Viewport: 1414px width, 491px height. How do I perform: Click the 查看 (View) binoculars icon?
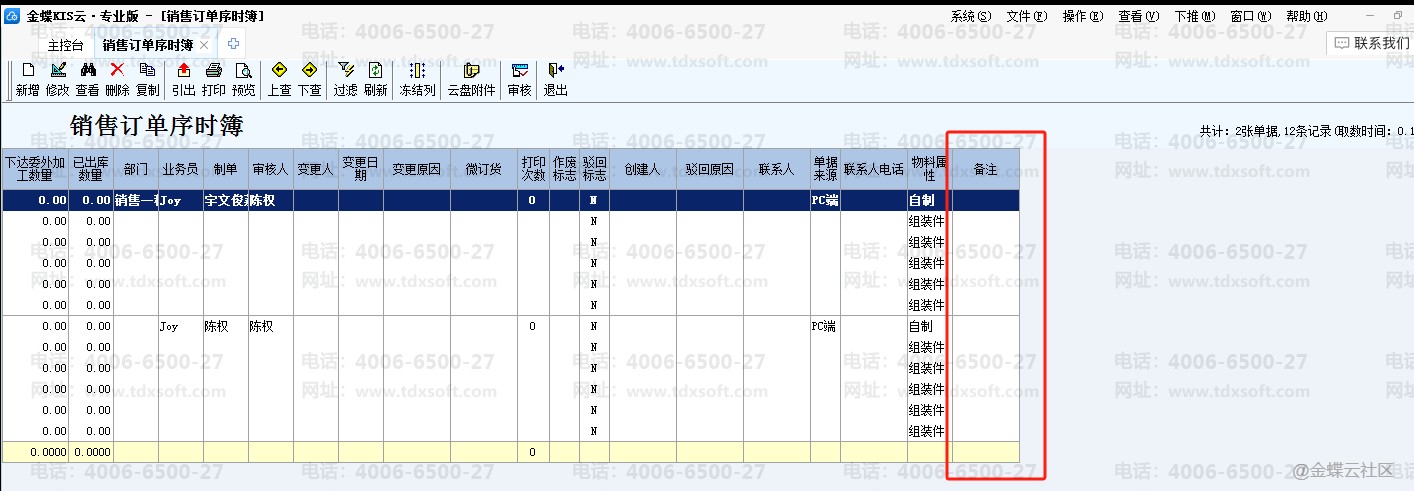[x=87, y=70]
